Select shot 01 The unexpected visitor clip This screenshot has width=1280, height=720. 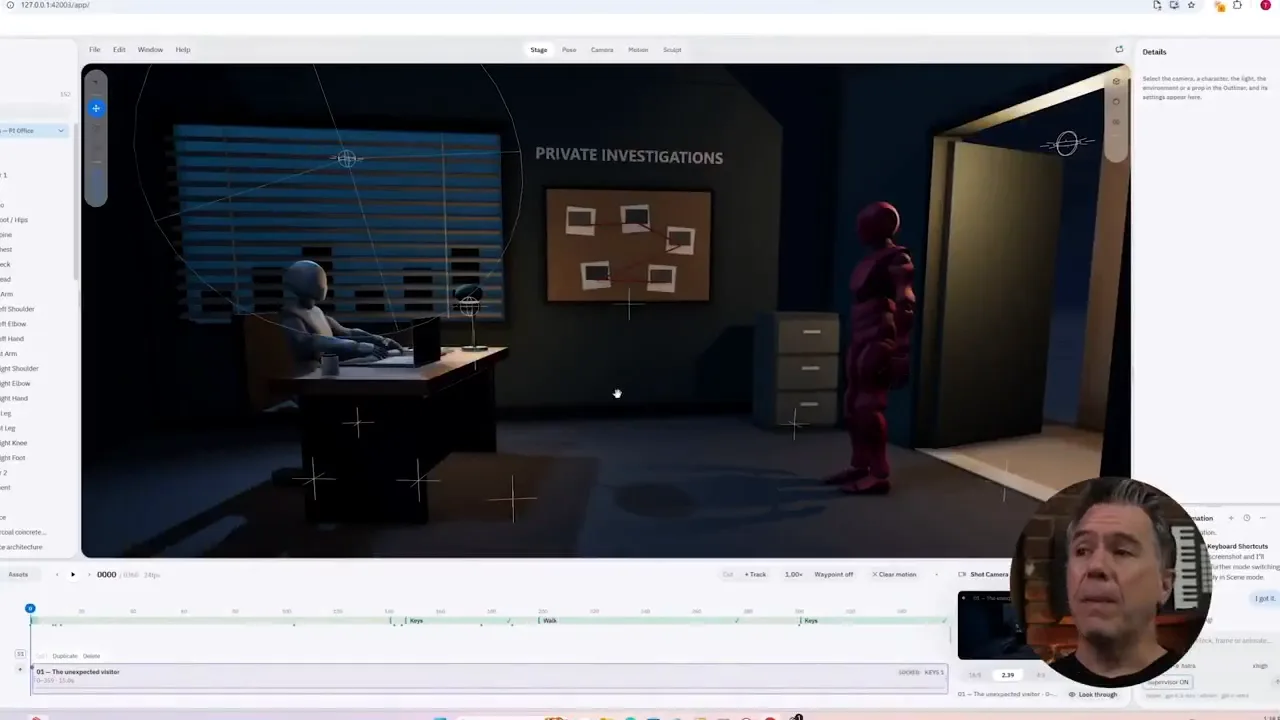pos(490,677)
